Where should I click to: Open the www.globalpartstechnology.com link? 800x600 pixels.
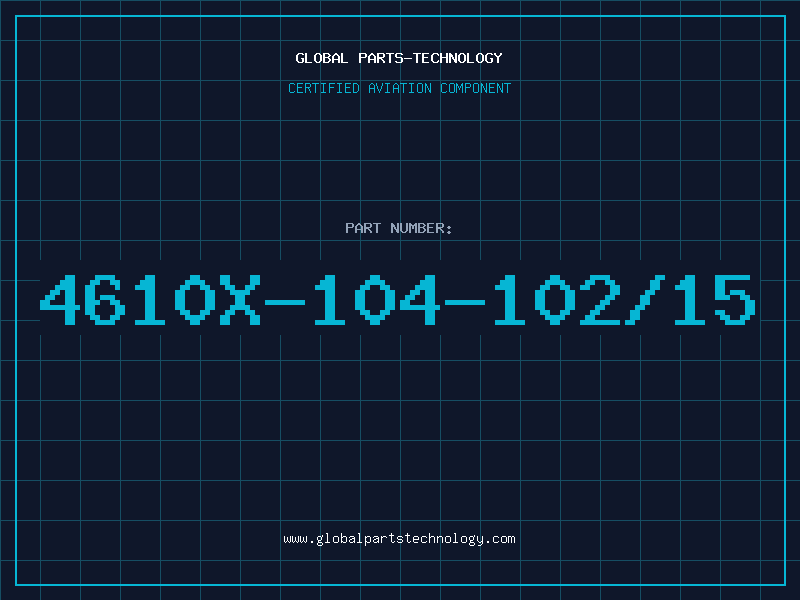pos(399,539)
